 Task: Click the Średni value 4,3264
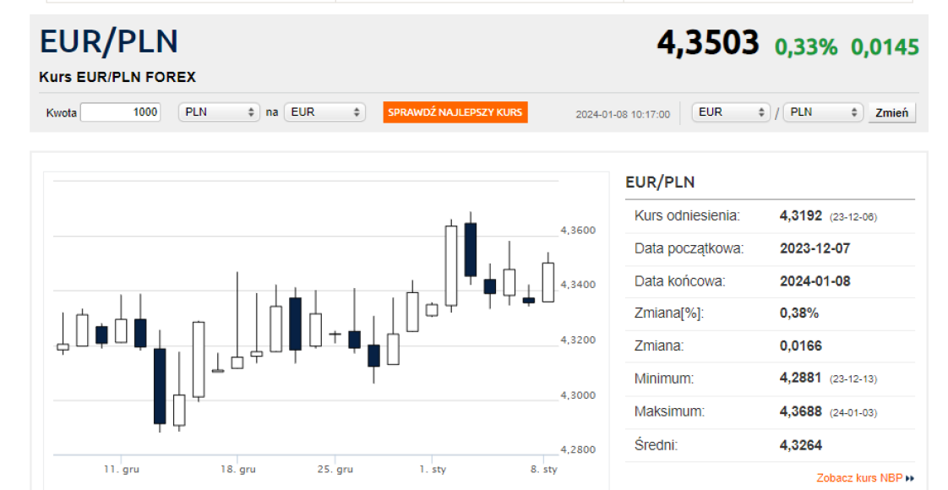[800, 446]
